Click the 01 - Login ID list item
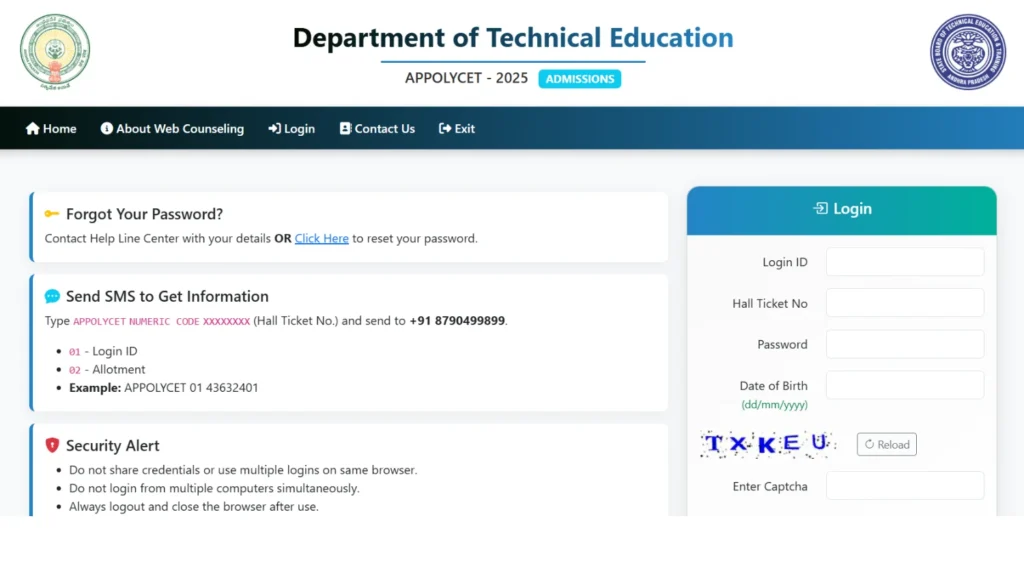Viewport: 1024px width, 566px height. pyautogui.click(x=103, y=351)
